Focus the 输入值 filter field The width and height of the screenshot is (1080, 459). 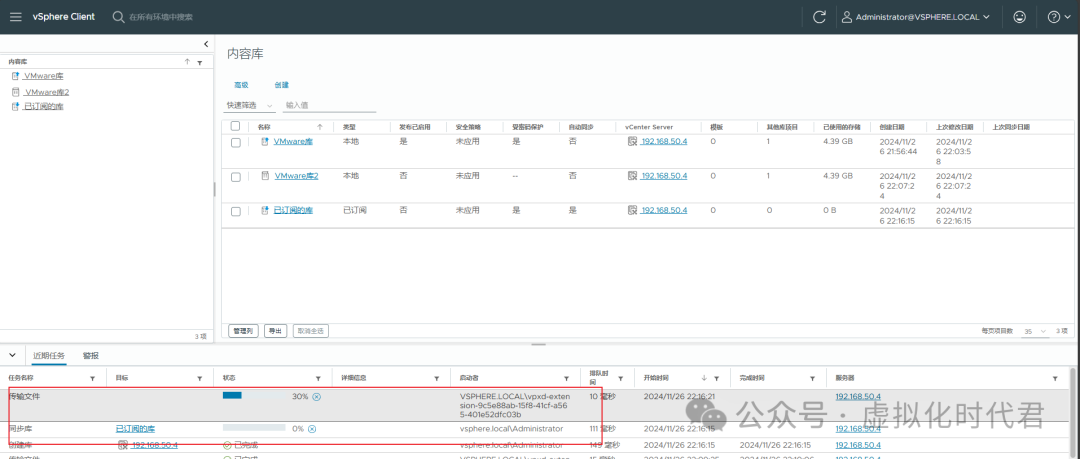coord(330,105)
